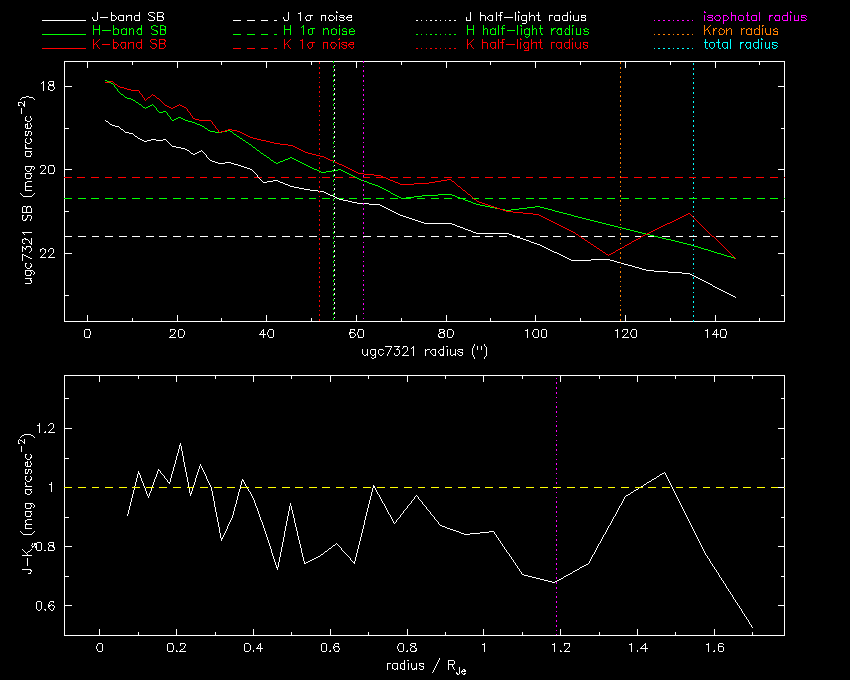850x680 pixels.
Task: Click the cyan dotted total radius legend sample
Action: click(x=672, y=48)
